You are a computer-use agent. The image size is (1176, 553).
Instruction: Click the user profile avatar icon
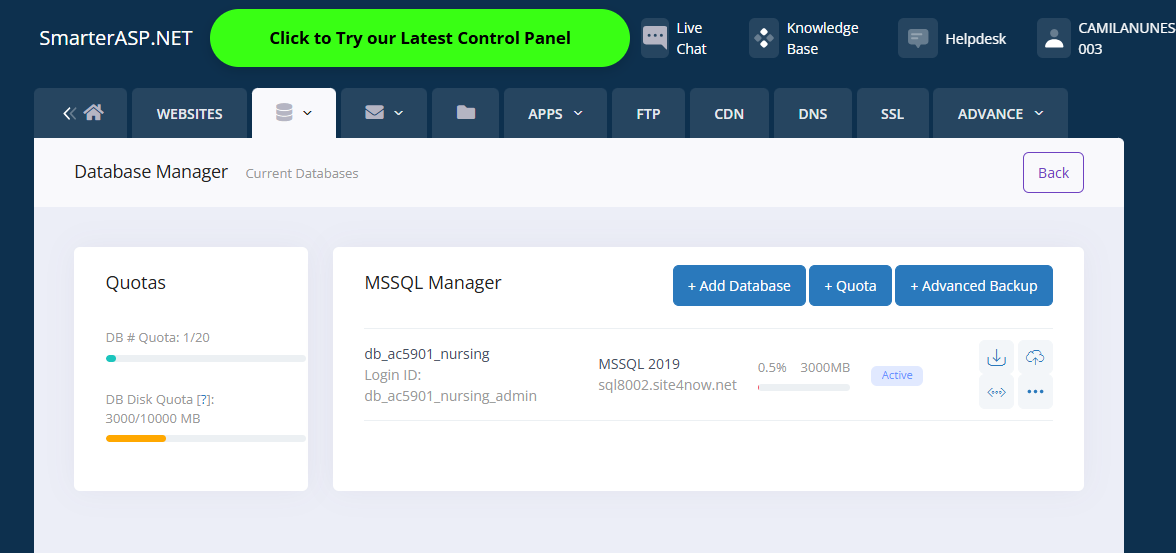click(x=1054, y=38)
